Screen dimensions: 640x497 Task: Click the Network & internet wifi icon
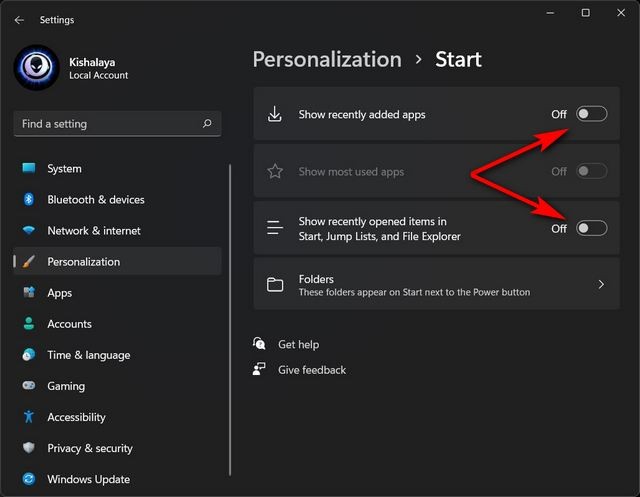[29, 230]
